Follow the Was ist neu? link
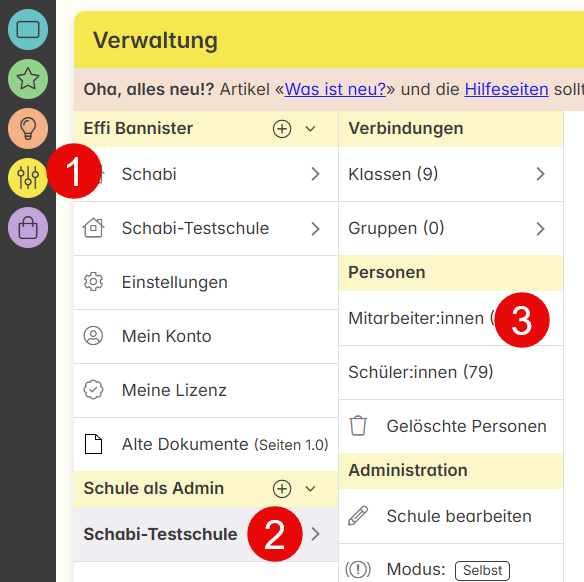584x582 pixels. point(335,89)
